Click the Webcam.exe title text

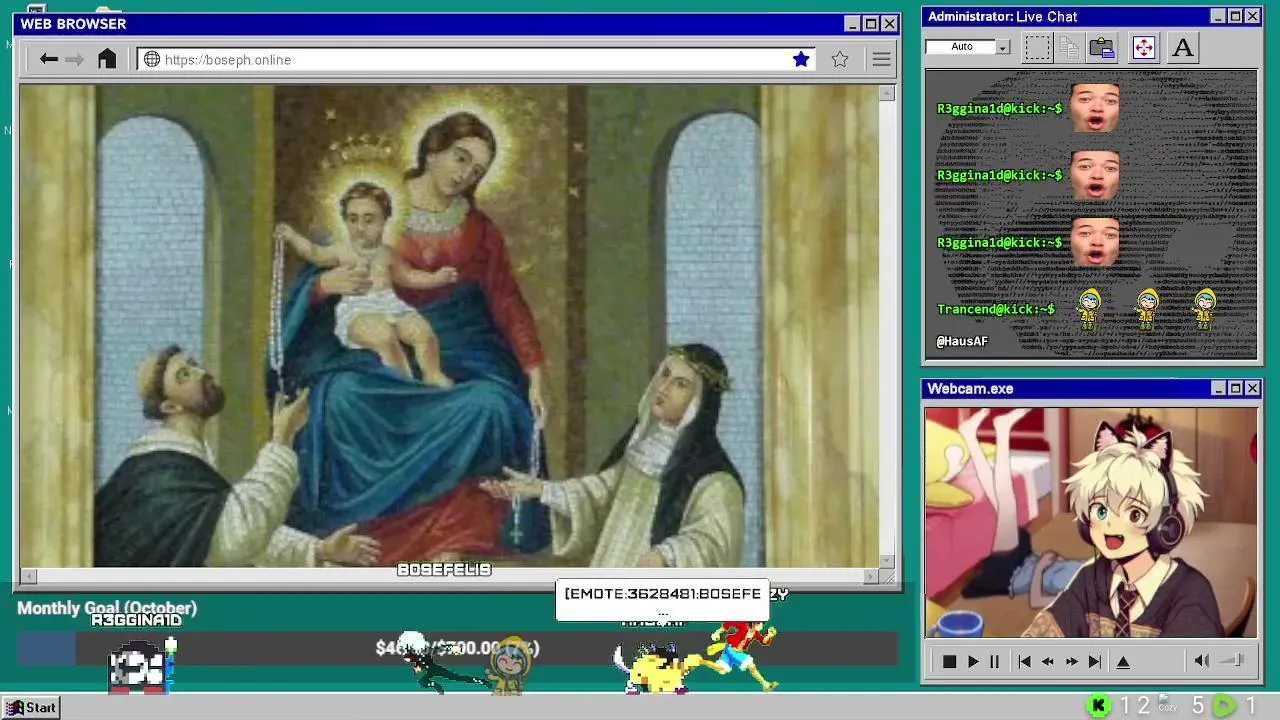click(970, 388)
